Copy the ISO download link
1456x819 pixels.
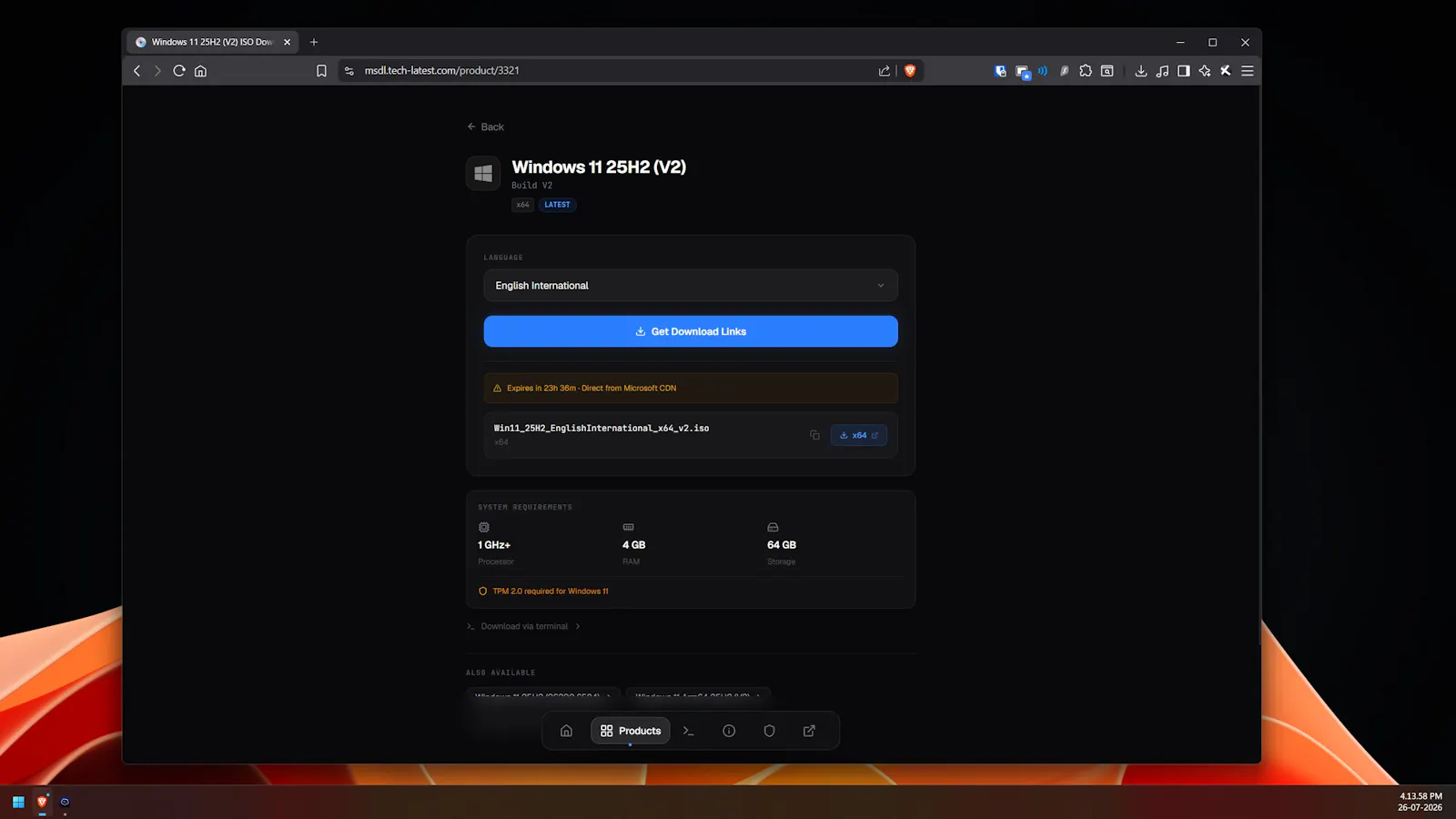[x=814, y=435]
